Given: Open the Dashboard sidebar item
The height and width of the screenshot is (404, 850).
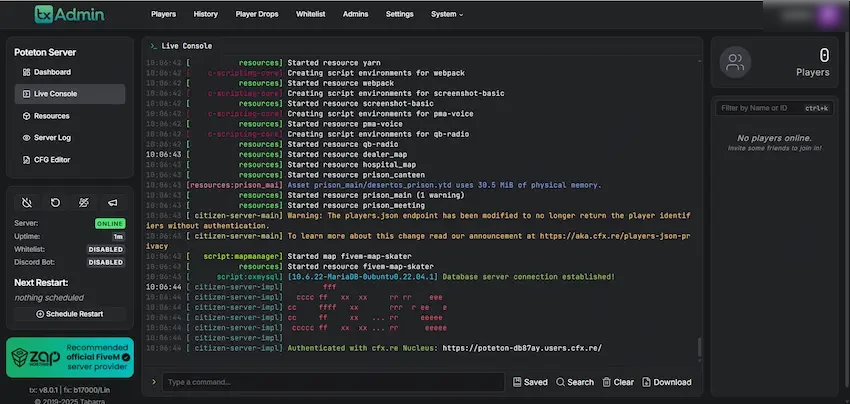Looking at the screenshot, I should click(69, 72).
